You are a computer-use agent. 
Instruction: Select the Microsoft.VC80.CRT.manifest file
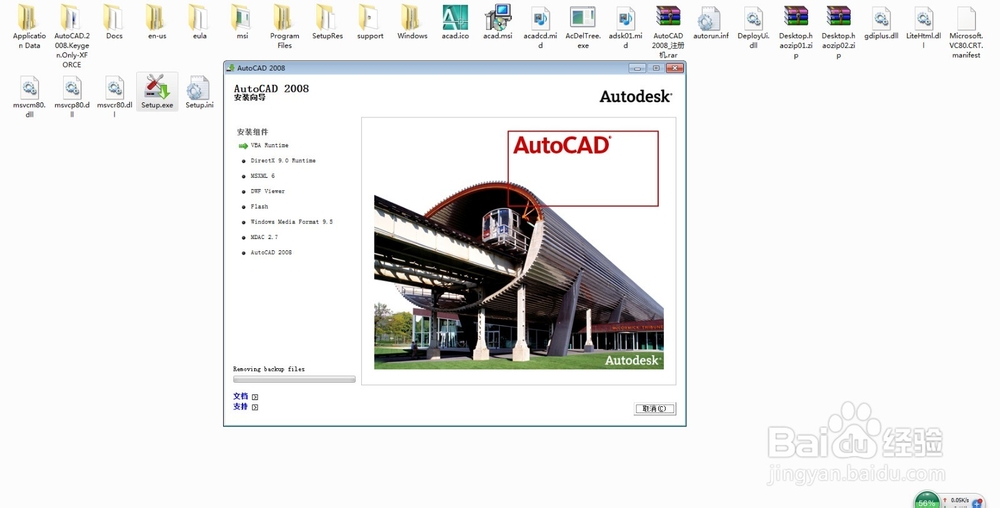coord(966,32)
